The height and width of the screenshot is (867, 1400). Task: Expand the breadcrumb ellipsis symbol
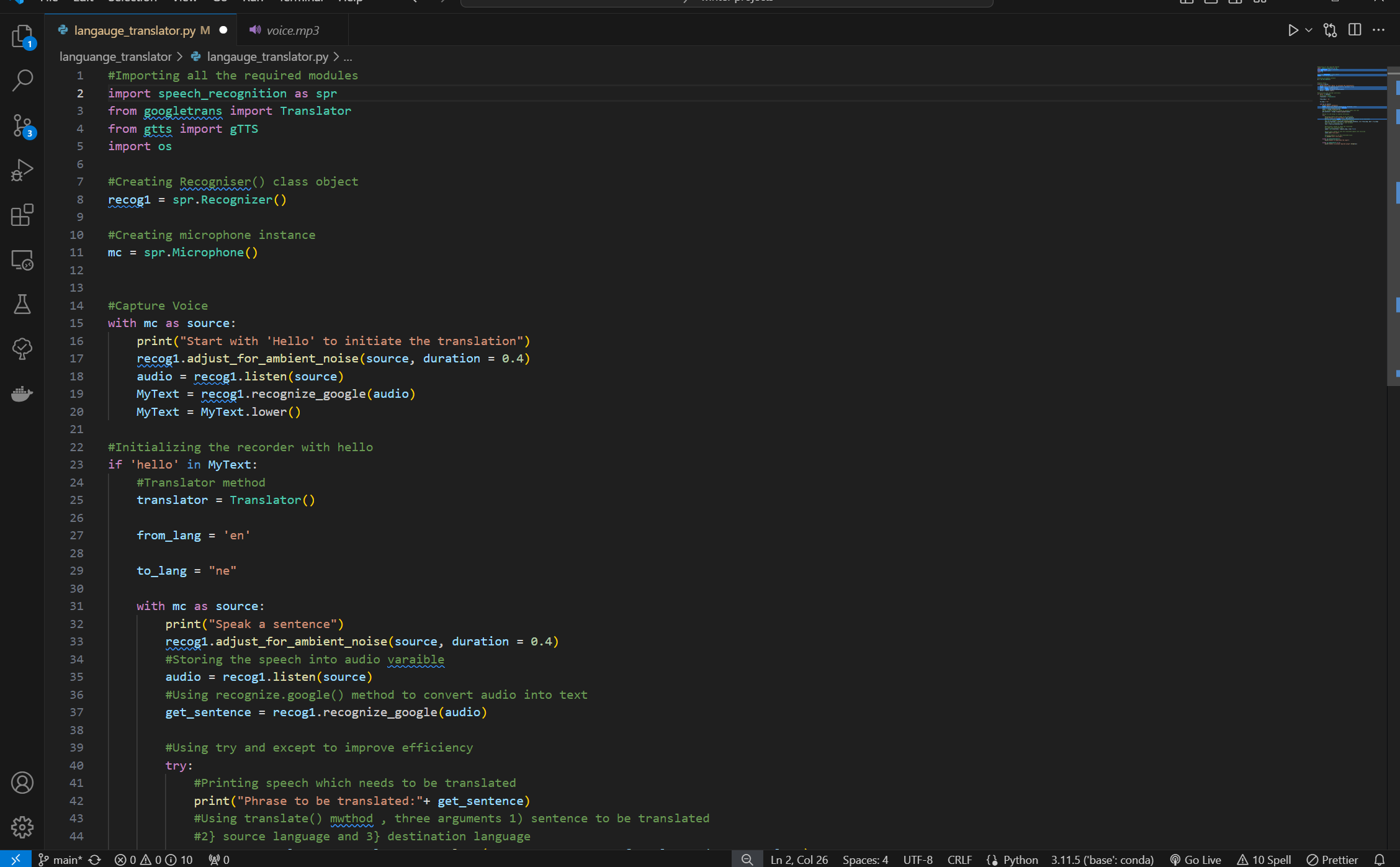[348, 56]
